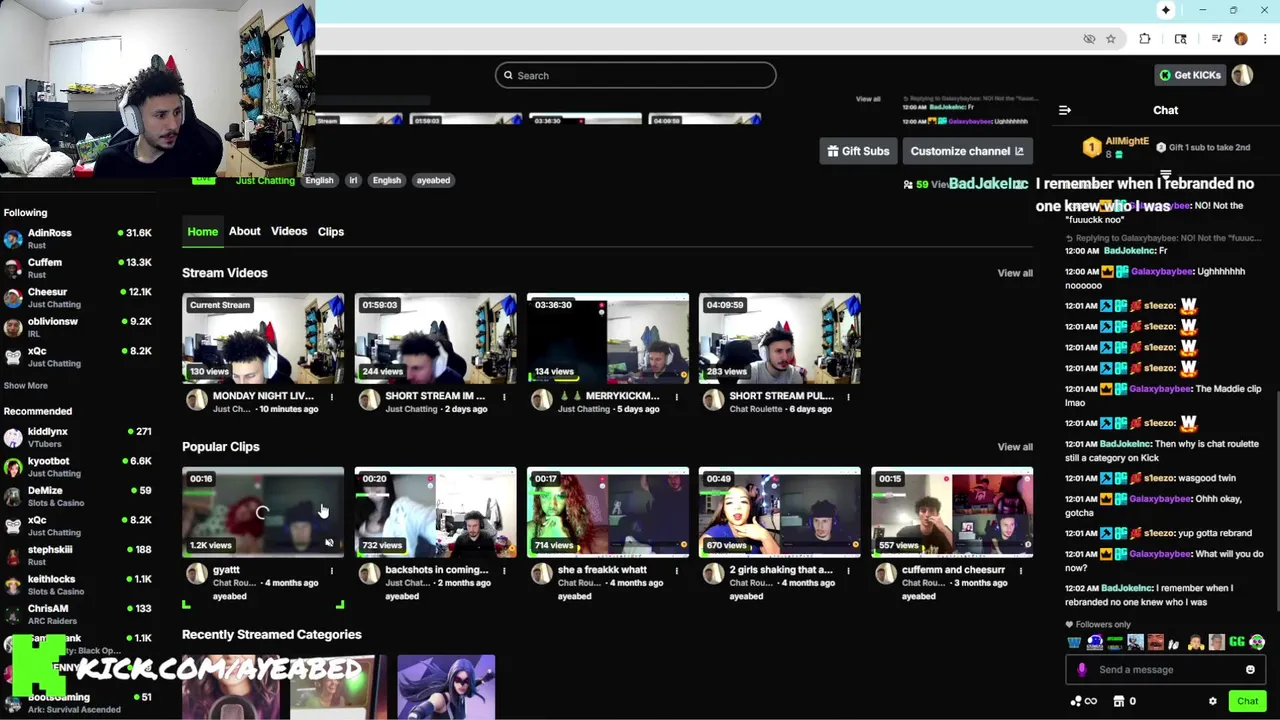Open odilvionsw channel in sidebar
This screenshot has width=1280, height=720.
pyautogui.click(x=78, y=327)
